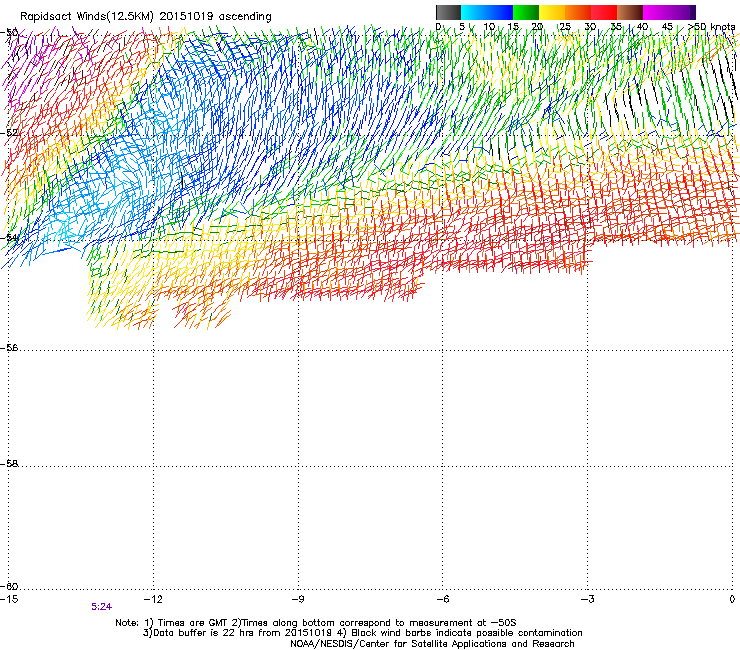This screenshot has width=740, height=650.
Task: Click the '-56' latitude axis label
Action: [x=10, y=348]
